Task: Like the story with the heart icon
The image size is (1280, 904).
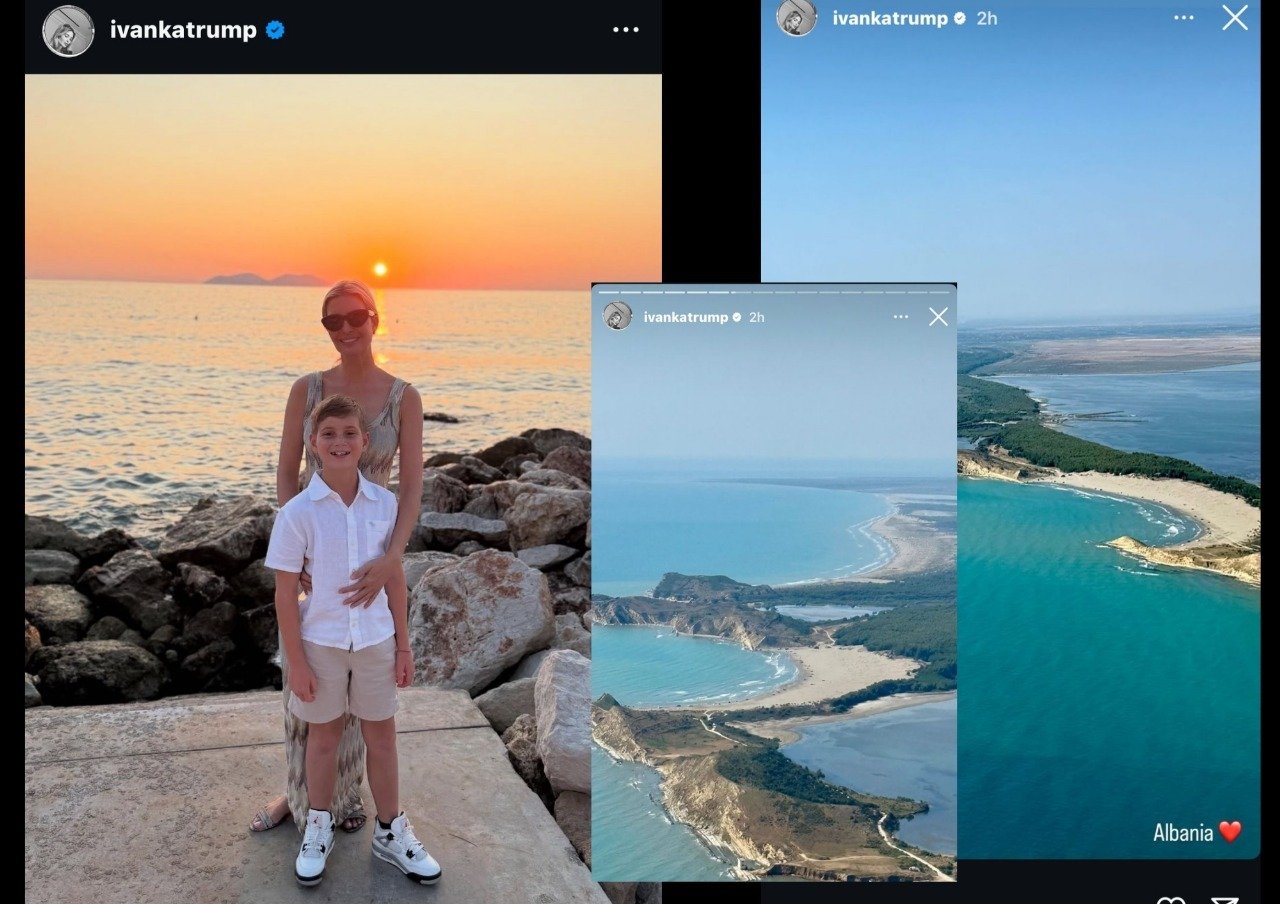Action: pos(1171,899)
